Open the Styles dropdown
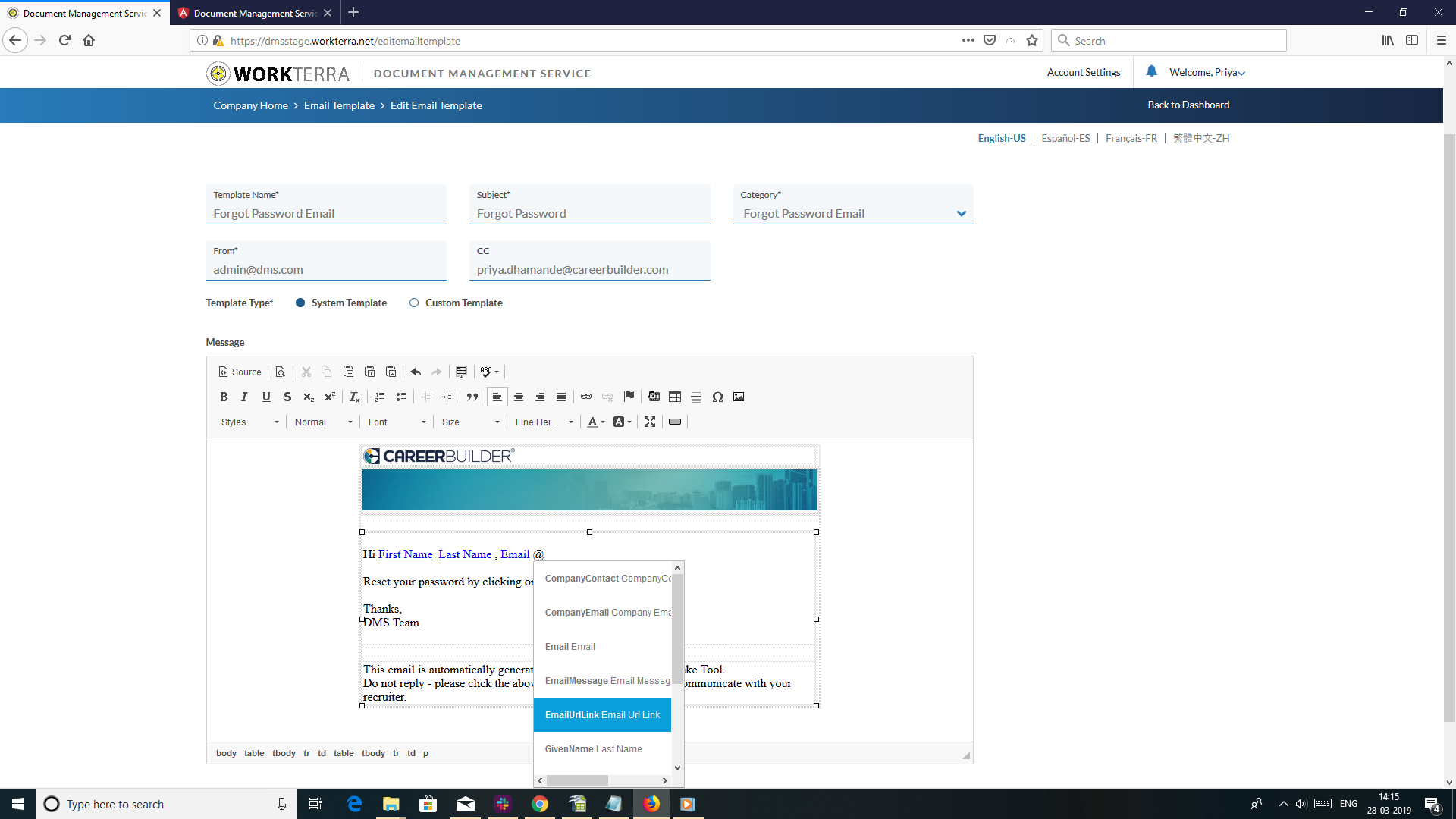This screenshot has width=1456, height=819. click(249, 422)
